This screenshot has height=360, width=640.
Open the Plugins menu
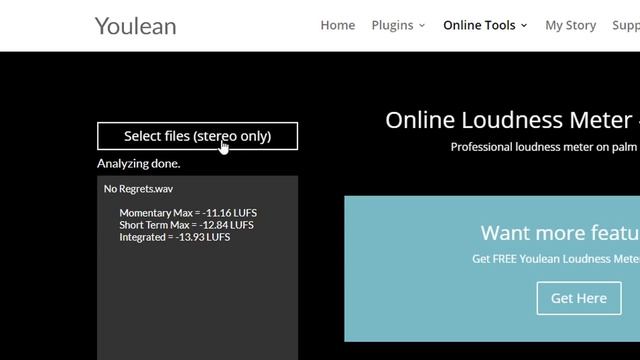point(392,25)
